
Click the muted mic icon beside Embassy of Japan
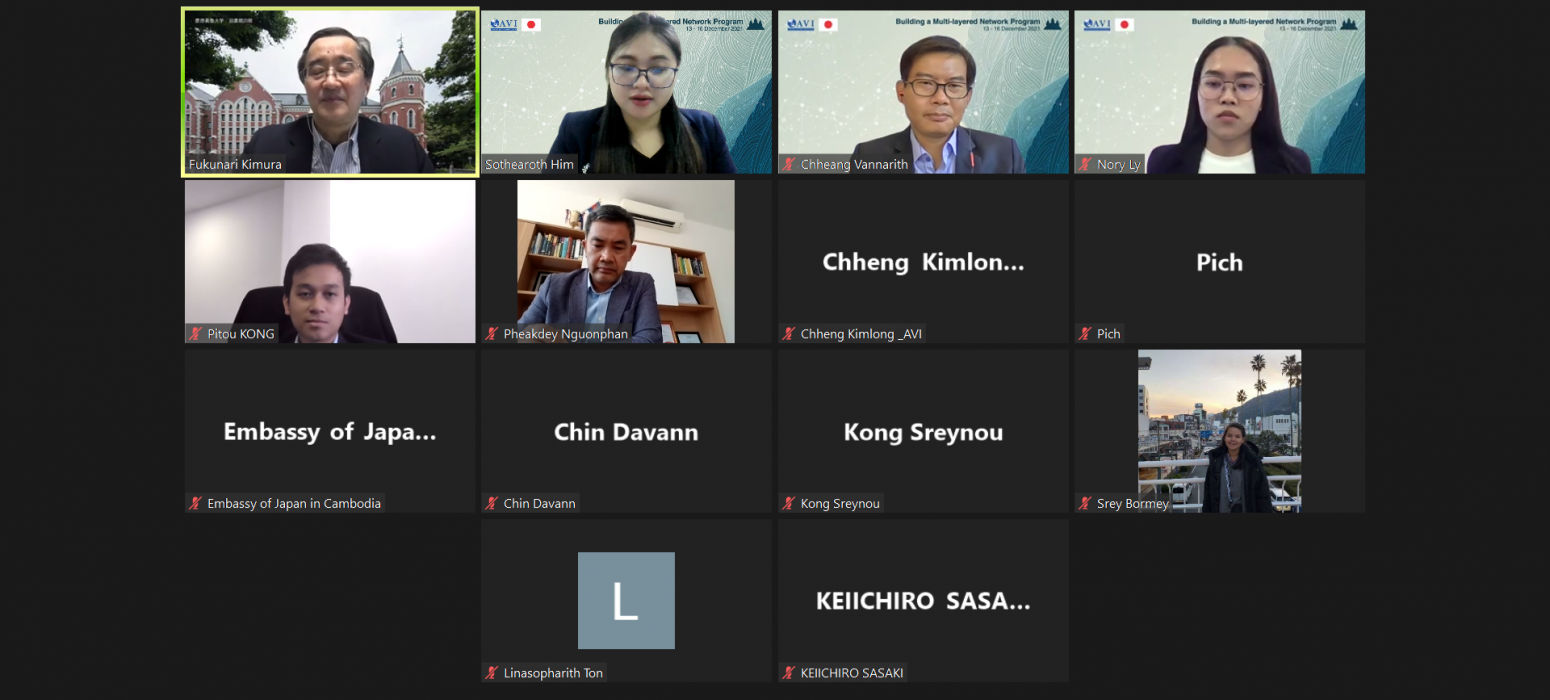[196, 504]
